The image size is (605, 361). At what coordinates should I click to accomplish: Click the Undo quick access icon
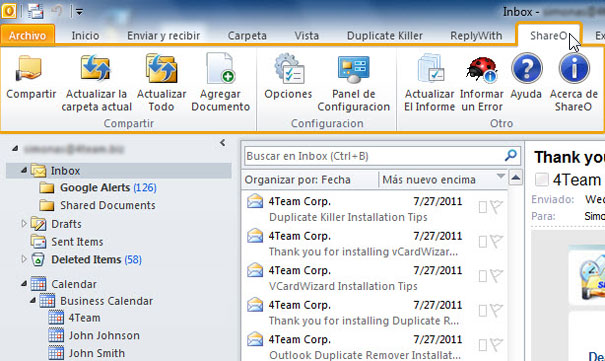tap(57, 11)
